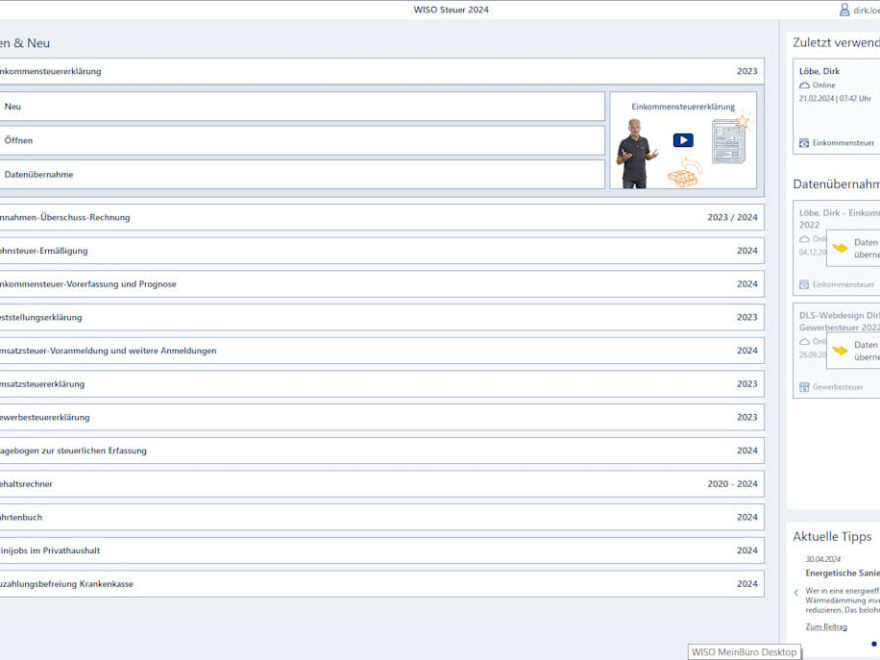This screenshot has height=660, width=880.
Task: Click Einkommensteuer icon in the 2022 Datenübernahme card
Action: pos(804,285)
